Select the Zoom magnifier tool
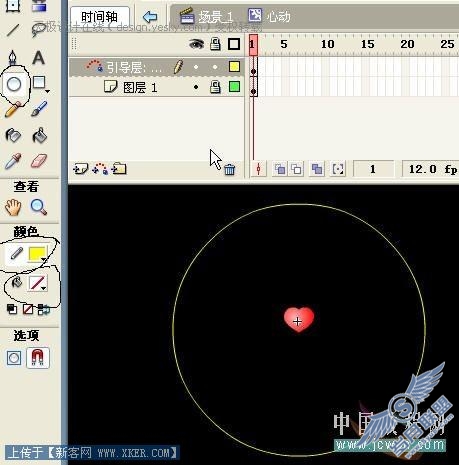The width and height of the screenshot is (459, 465). click(x=39, y=207)
